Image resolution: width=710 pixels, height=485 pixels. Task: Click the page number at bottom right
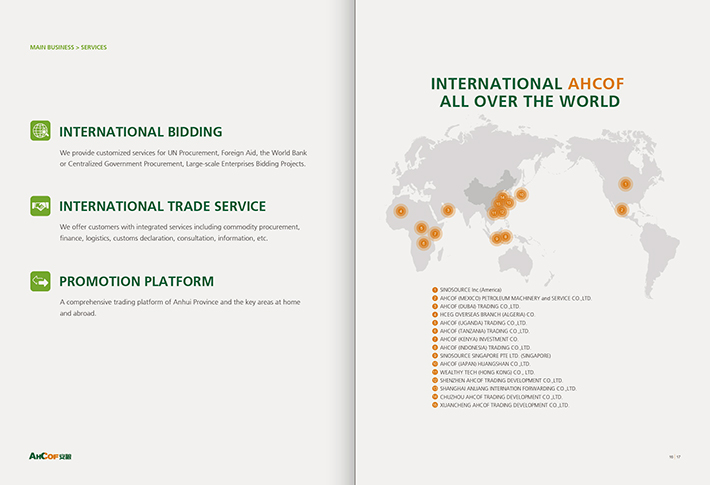tap(675, 457)
